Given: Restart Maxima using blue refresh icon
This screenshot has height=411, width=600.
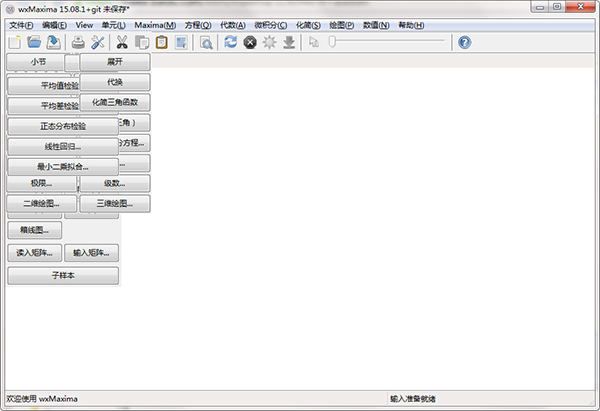Looking at the screenshot, I should click(230, 42).
